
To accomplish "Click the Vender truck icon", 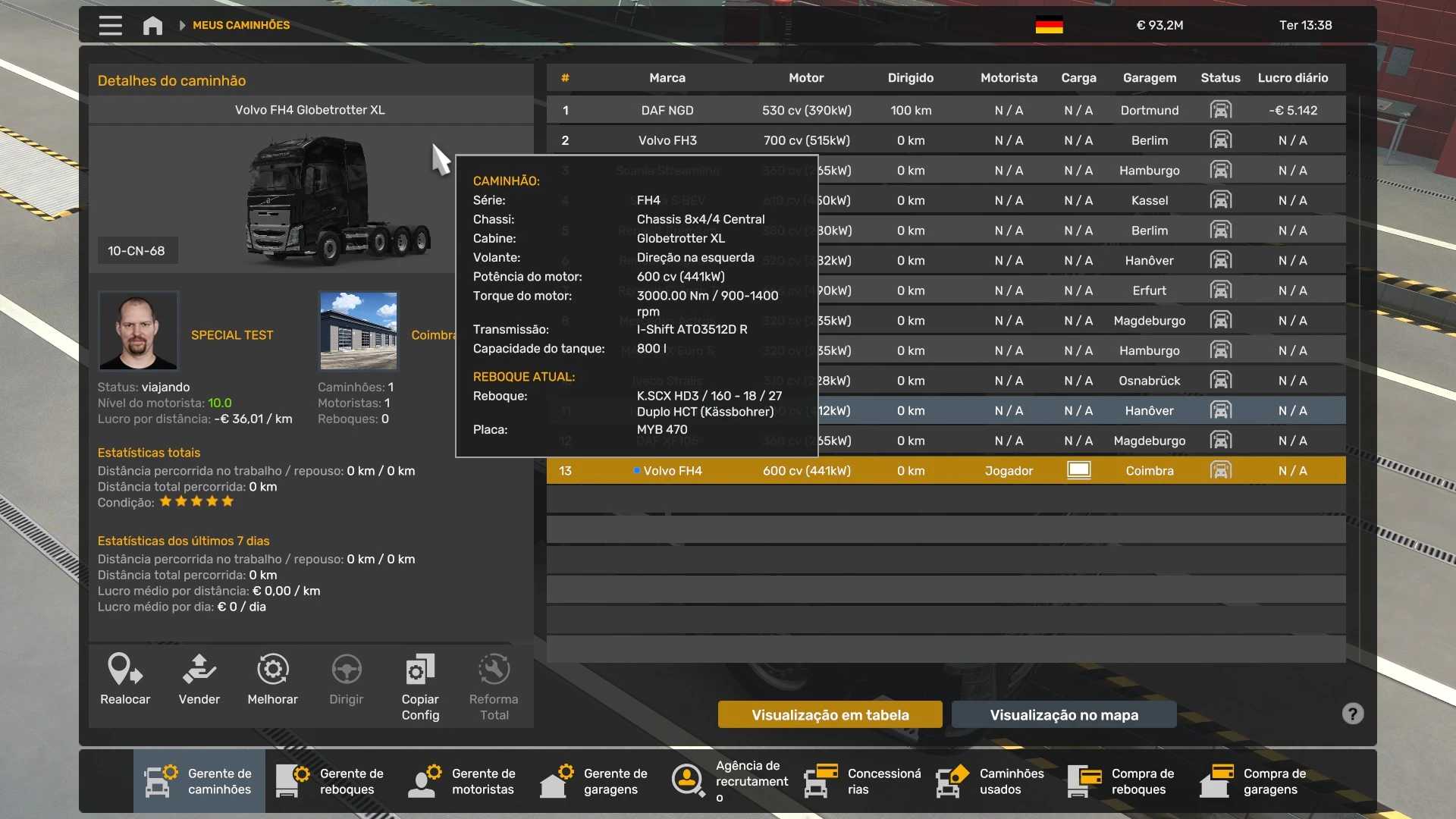I will tap(199, 670).
